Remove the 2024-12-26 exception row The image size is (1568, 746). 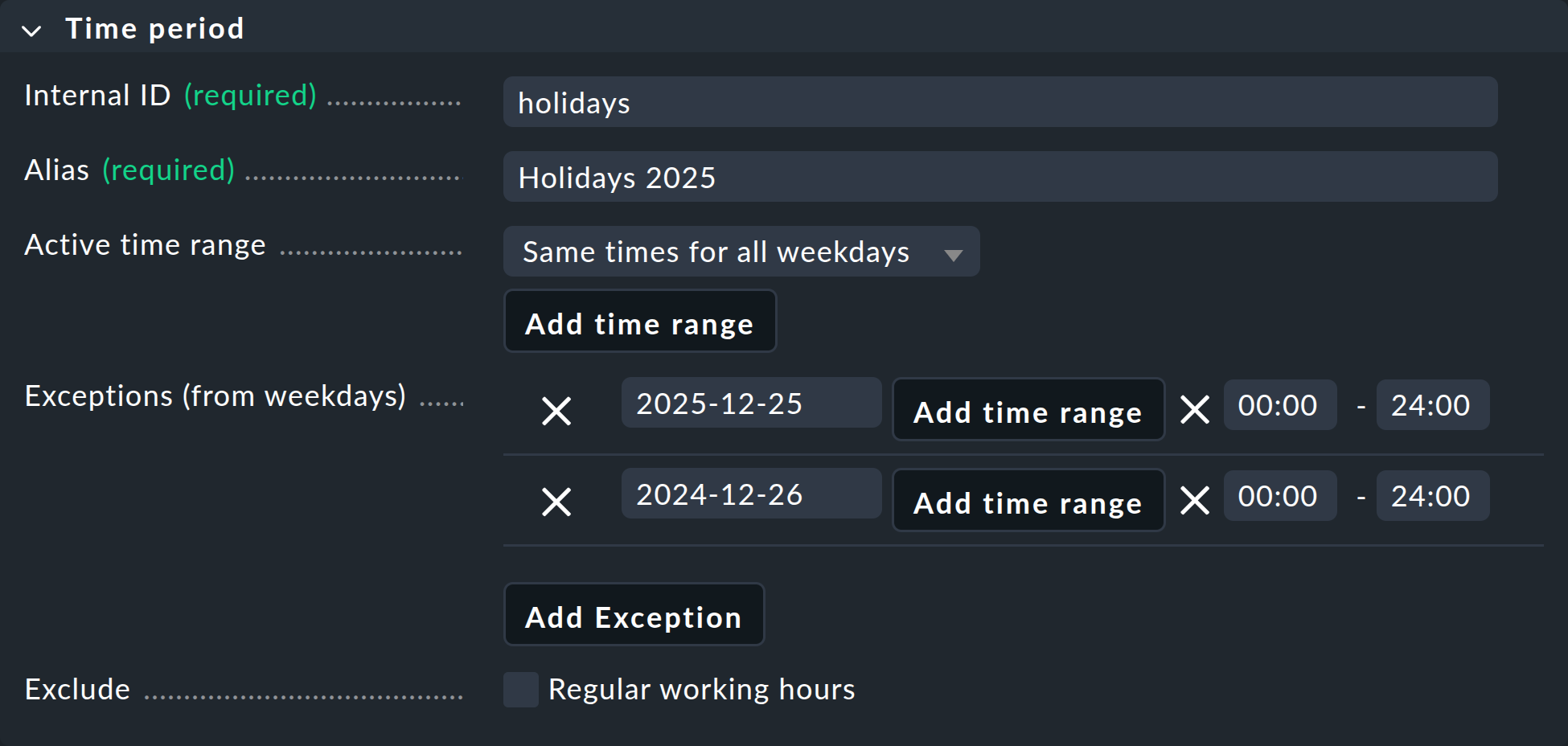[556, 502]
